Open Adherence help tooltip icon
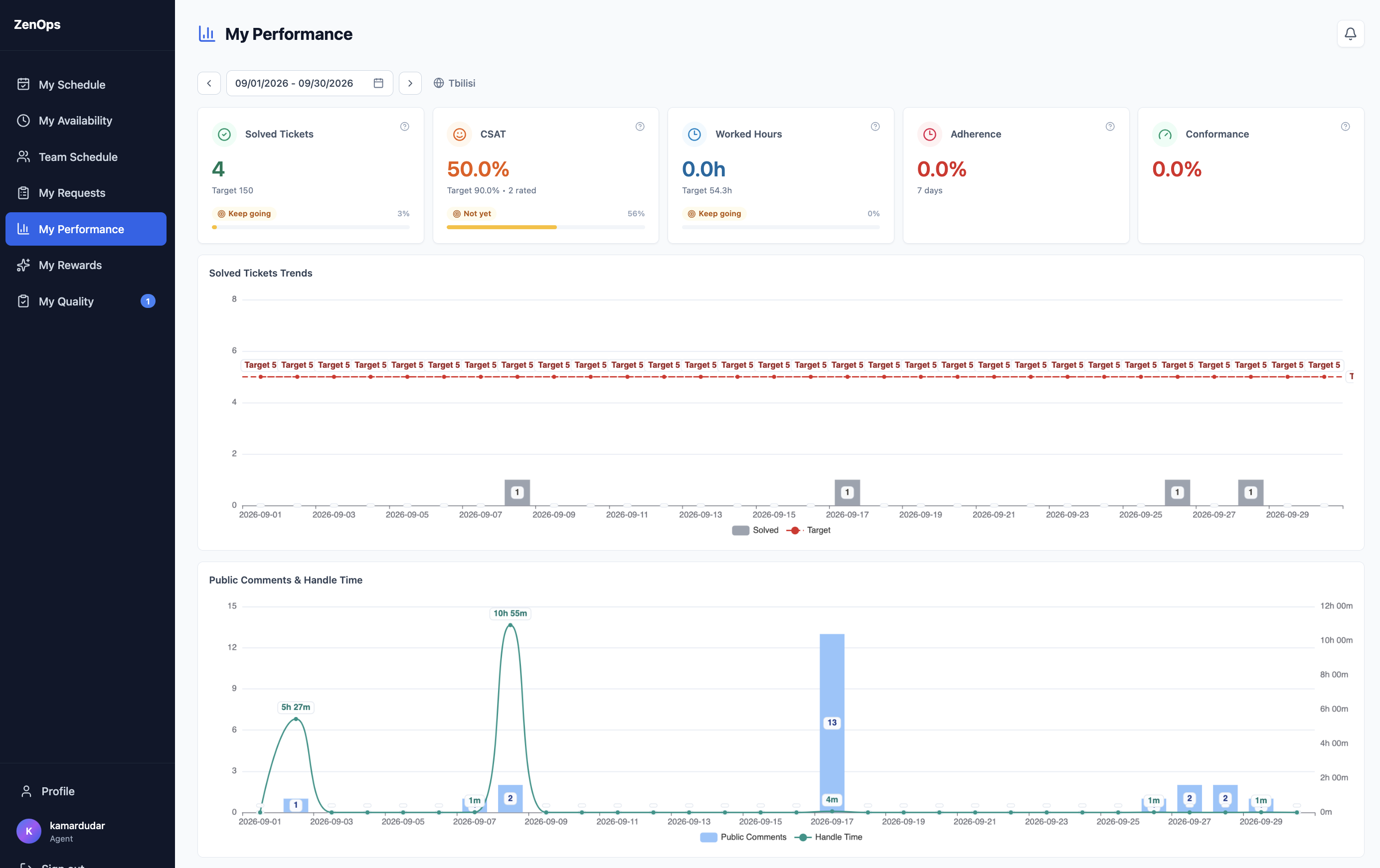This screenshot has height=868, width=1380. (x=1109, y=127)
